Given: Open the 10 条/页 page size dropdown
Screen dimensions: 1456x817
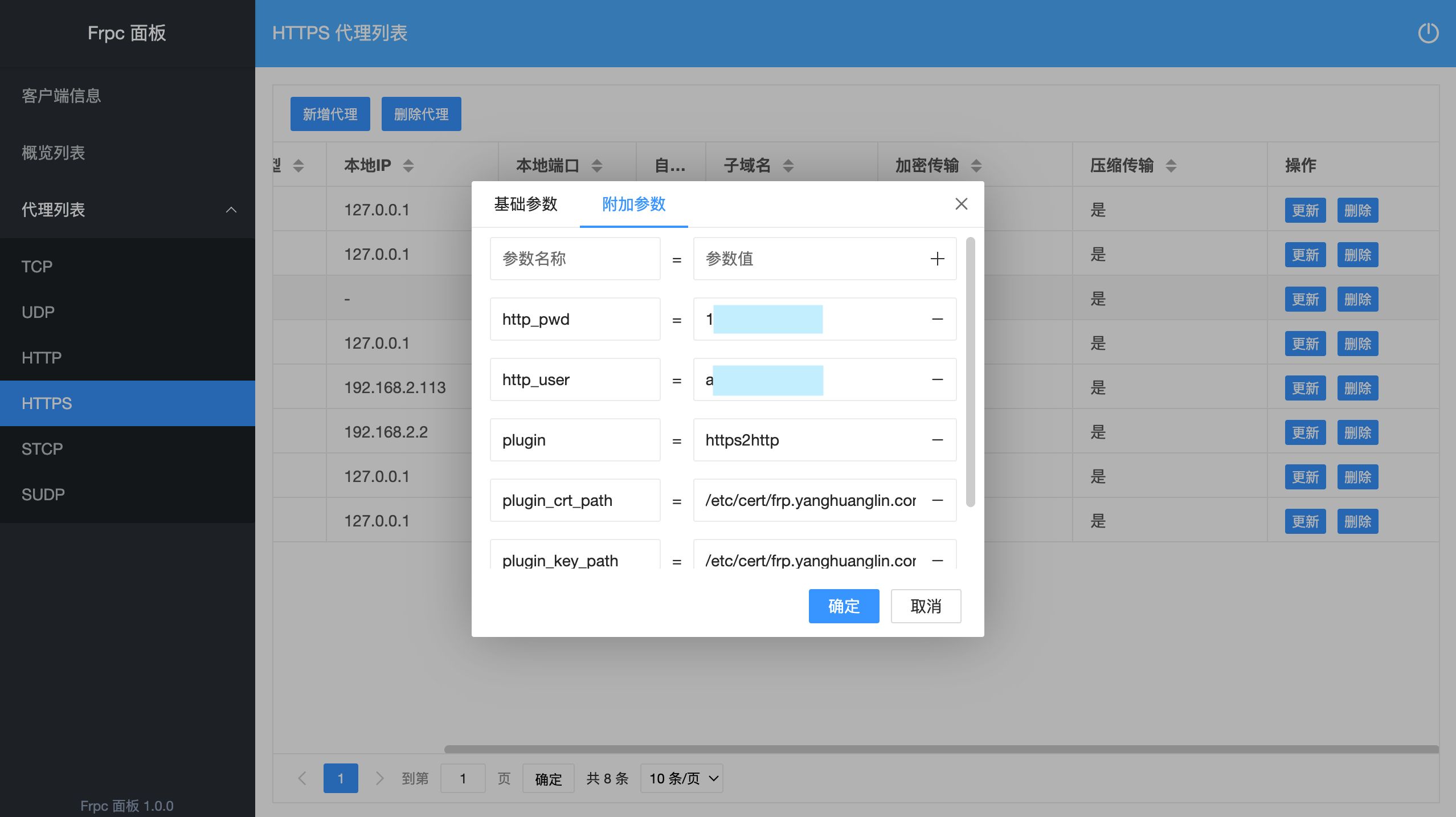Looking at the screenshot, I should tap(682, 778).
